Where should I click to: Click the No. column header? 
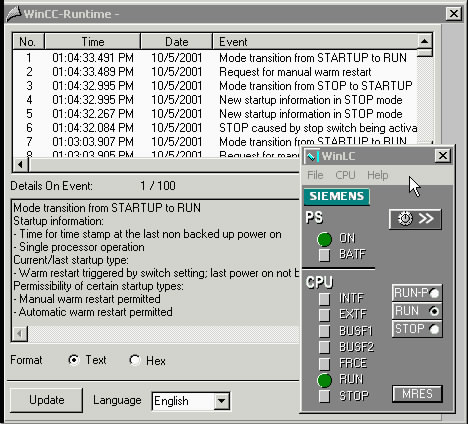(x=28, y=42)
